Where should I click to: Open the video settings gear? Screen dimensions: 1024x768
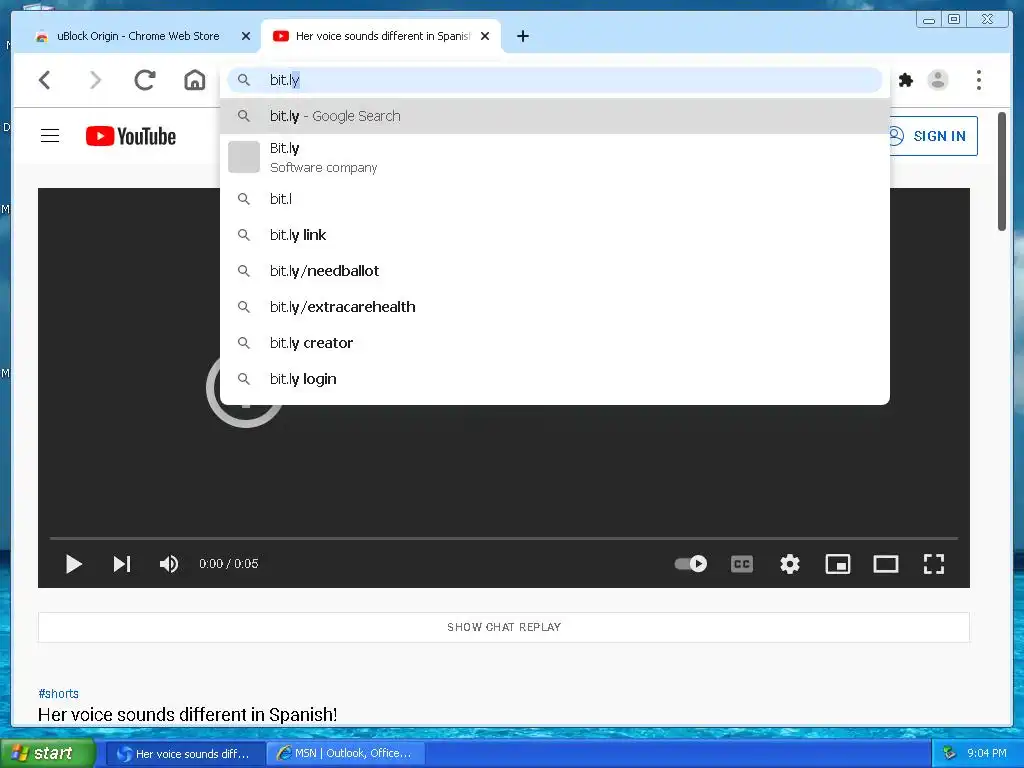(x=790, y=564)
